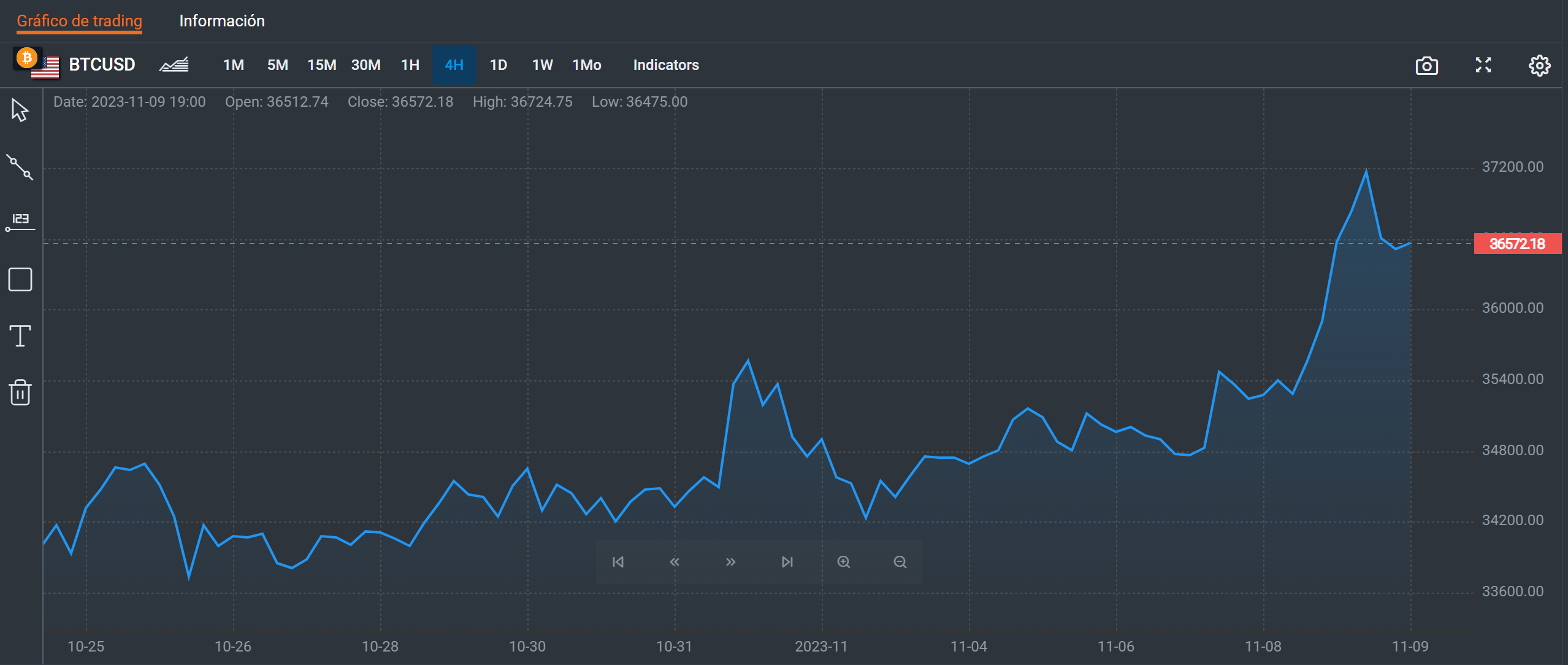The height and width of the screenshot is (665, 1568).
Task: Click the BTCUSD symbol name
Action: (x=102, y=64)
